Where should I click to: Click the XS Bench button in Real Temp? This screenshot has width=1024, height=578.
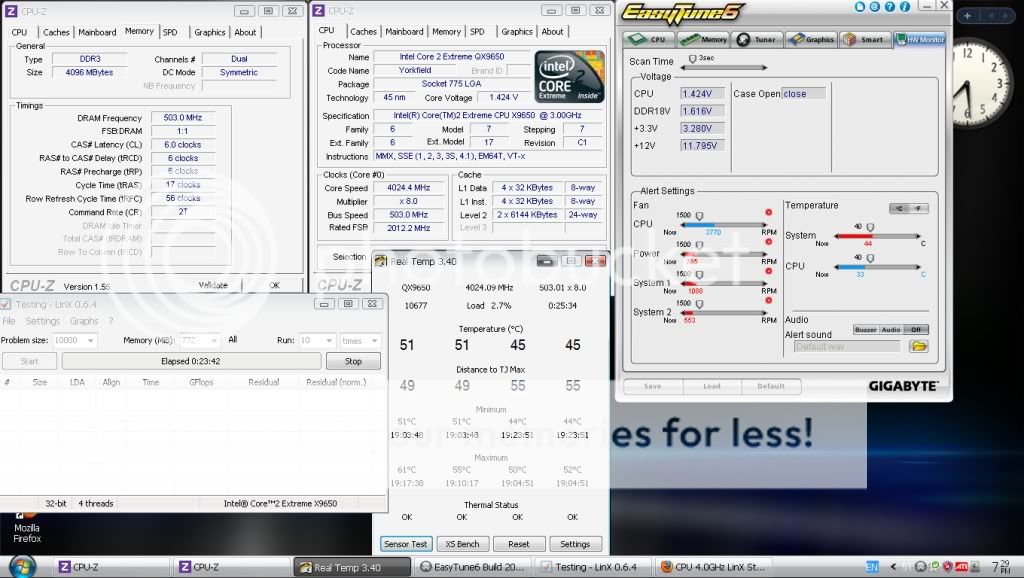[x=462, y=544]
